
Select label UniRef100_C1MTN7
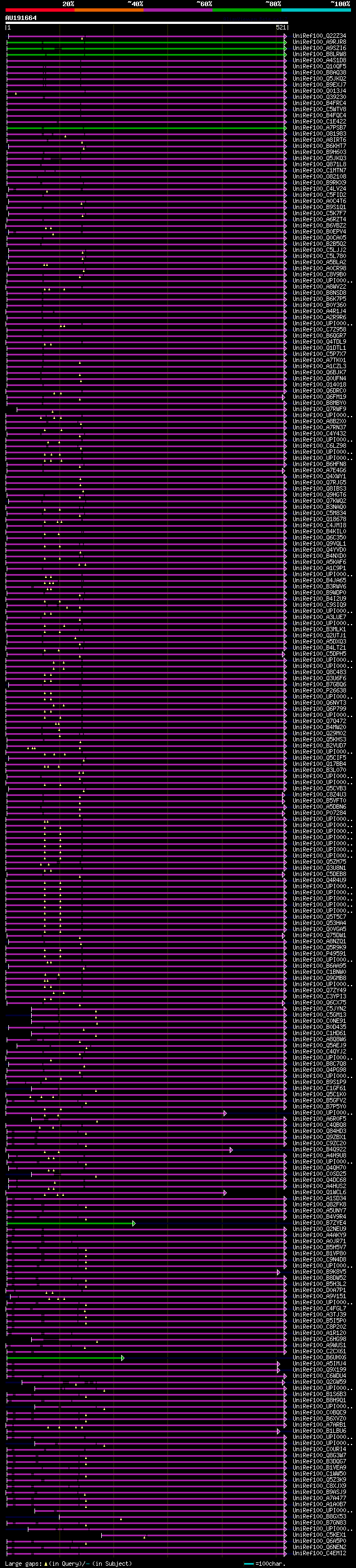pyautogui.click(x=319, y=170)
